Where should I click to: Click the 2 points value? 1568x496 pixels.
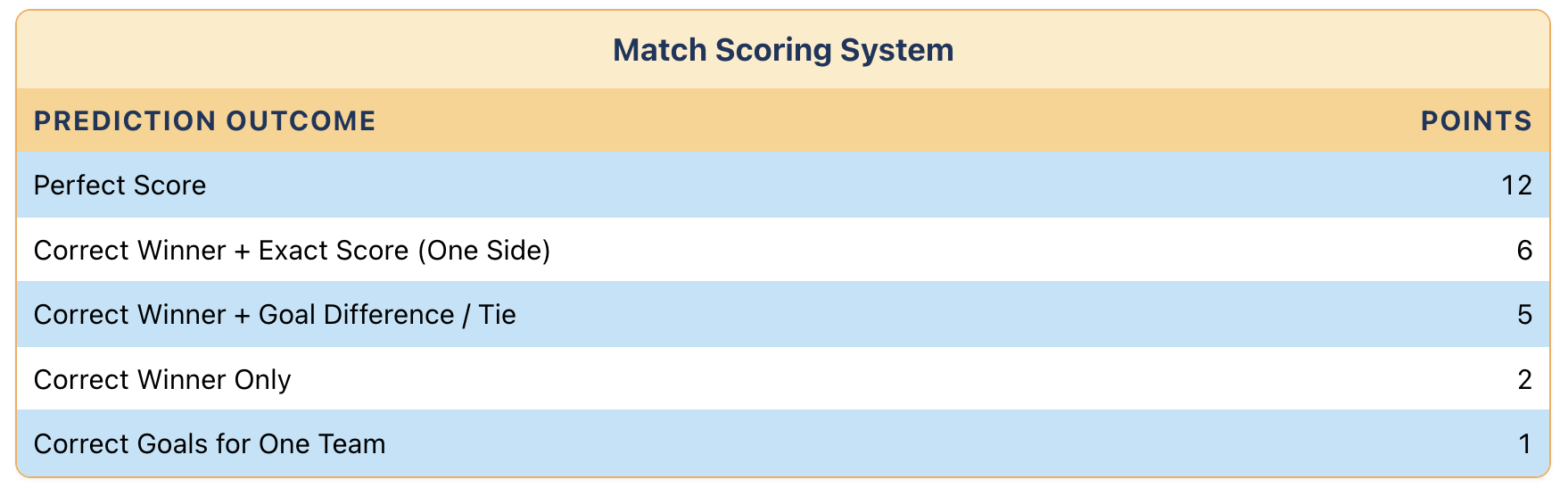coord(1524,380)
